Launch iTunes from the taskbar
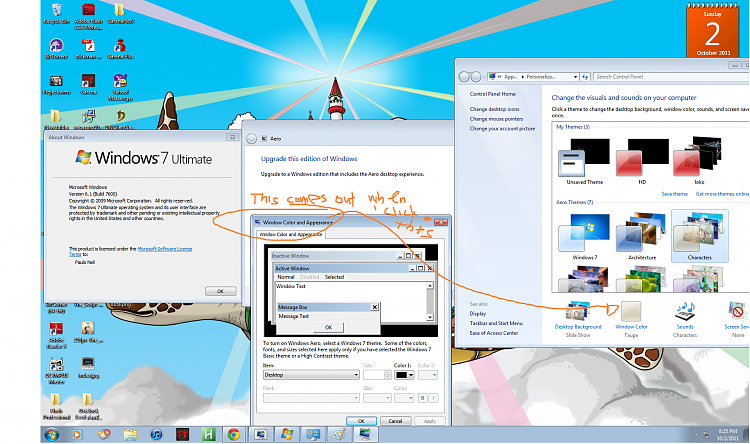 tap(156, 434)
